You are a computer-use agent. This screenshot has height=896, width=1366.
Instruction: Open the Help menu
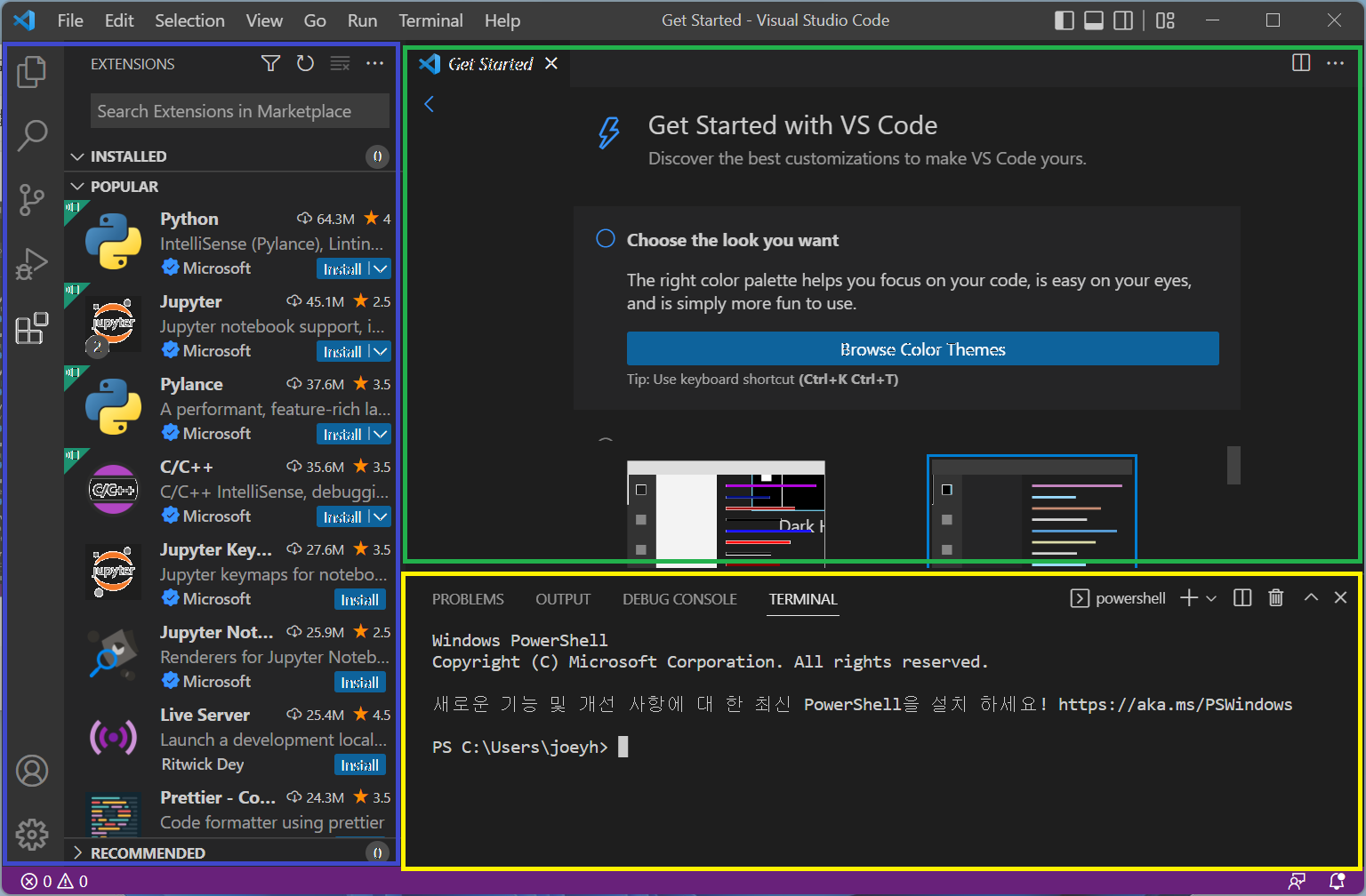(502, 20)
